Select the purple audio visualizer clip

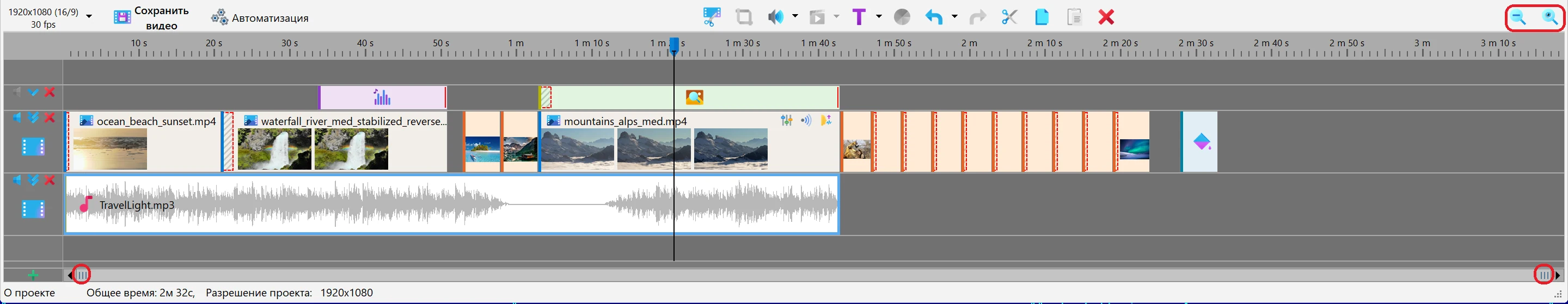pyautogui.click(x=382, y=97)
